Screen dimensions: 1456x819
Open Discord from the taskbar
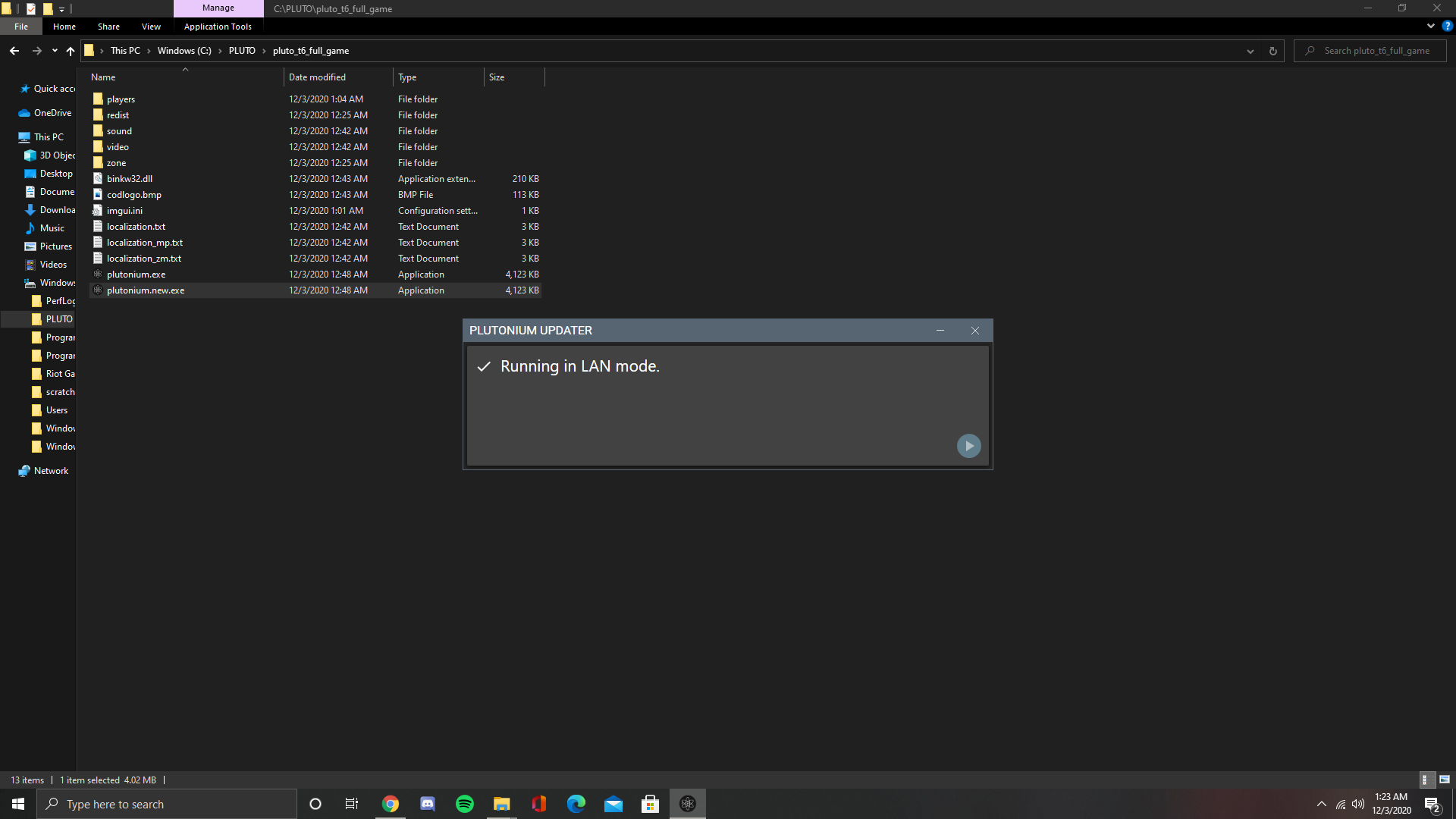(x=428, y=804)
